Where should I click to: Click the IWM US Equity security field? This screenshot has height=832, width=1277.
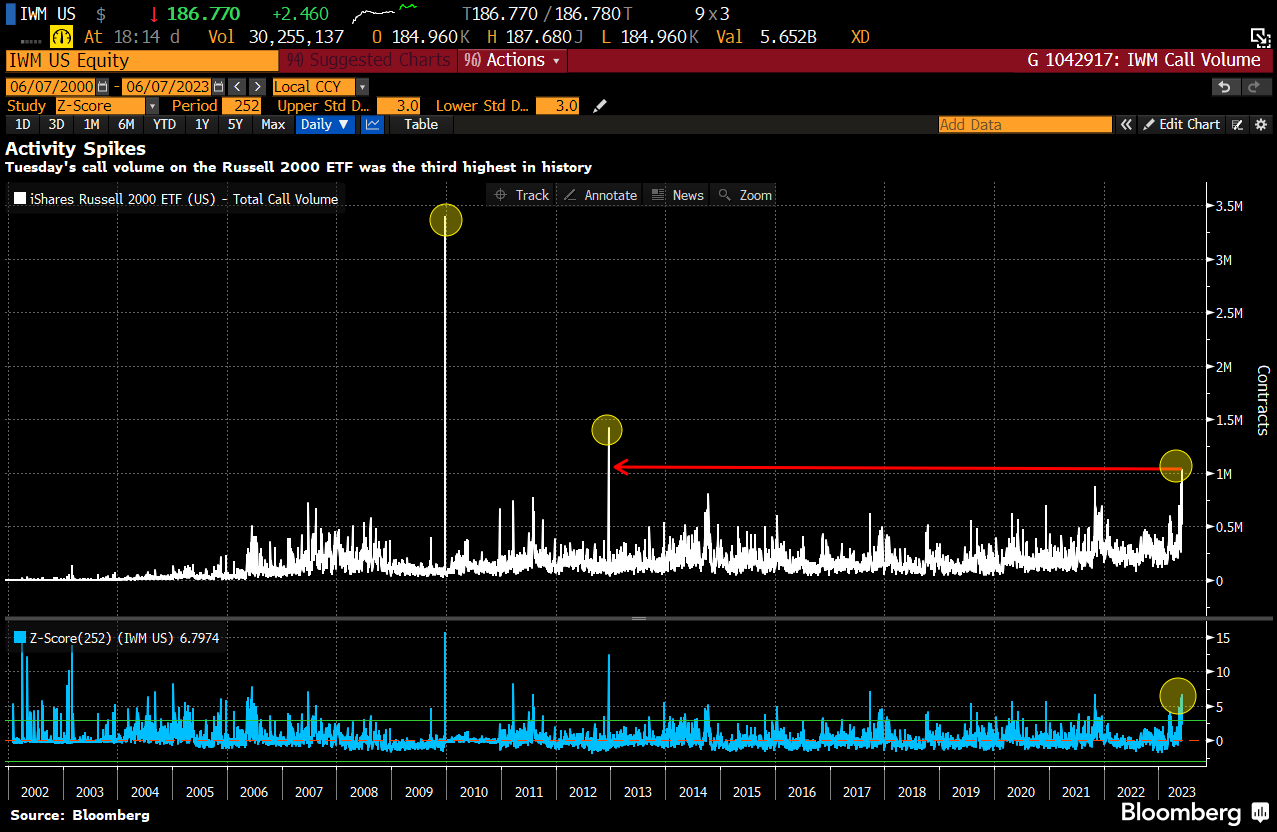pyautogui.click(x=141, y=60)
